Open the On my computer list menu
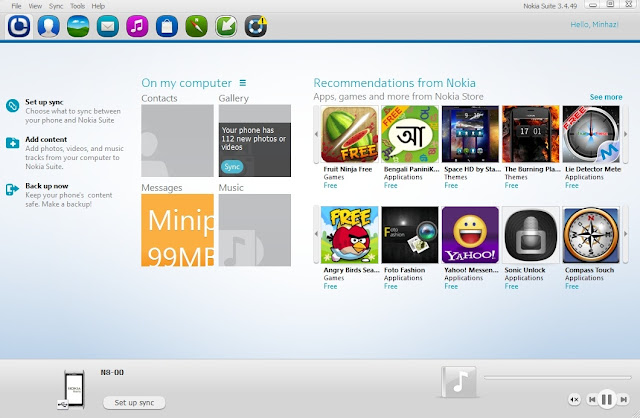 click(242, 83)
